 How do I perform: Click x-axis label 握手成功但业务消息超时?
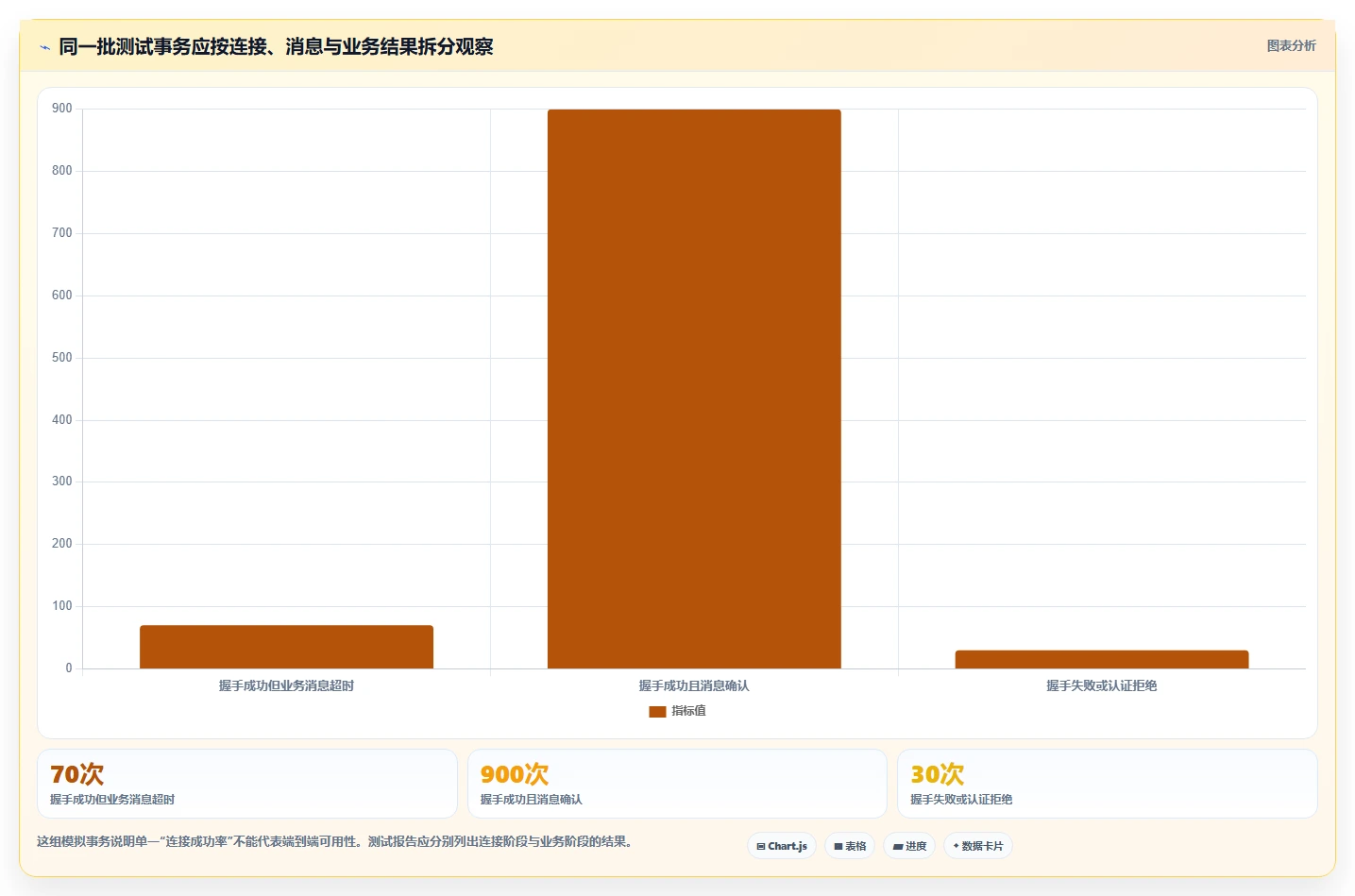(x=286, y=685)
